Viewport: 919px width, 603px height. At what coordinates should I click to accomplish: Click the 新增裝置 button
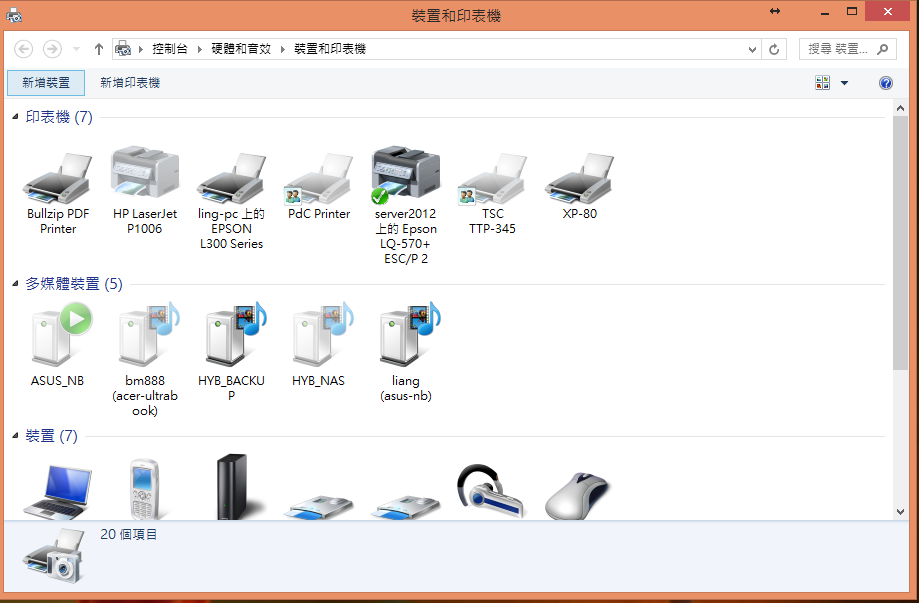(46, 83)
